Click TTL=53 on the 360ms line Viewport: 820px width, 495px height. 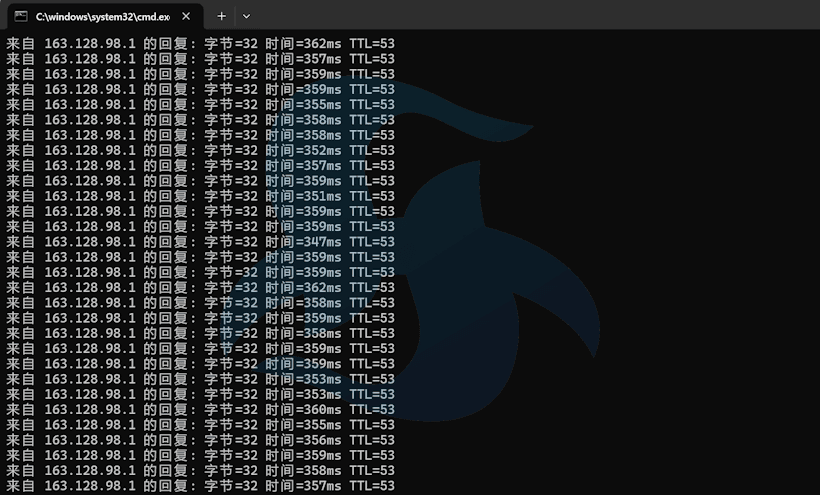372,409
